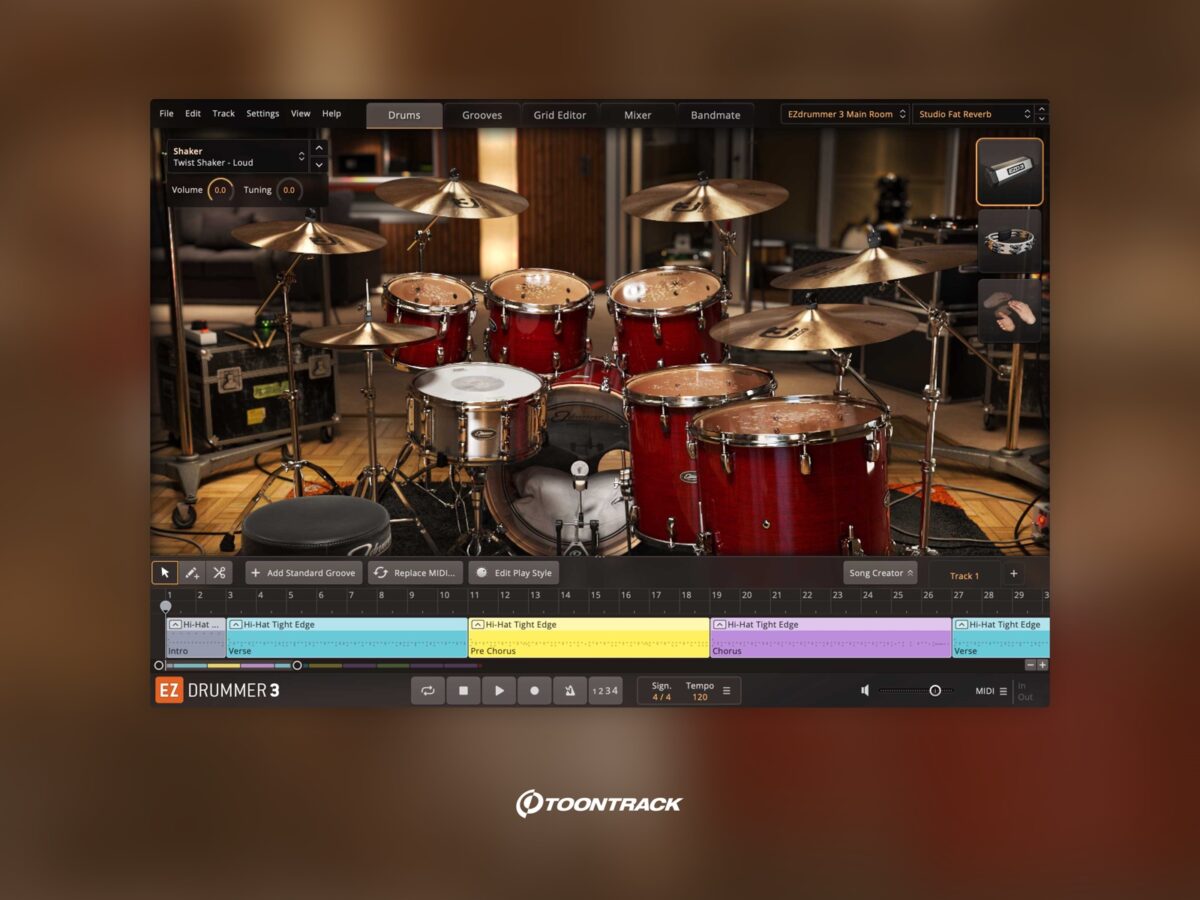Image resolution: width=1200 pixels, height=900 pixels.
Task: Step to next shaker articulation (down chevron)
Action: tap(319, 164)
